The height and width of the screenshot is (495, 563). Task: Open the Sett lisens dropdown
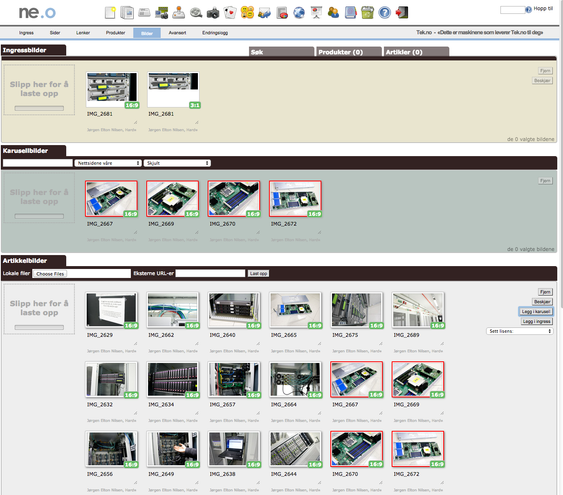(520, 331)
